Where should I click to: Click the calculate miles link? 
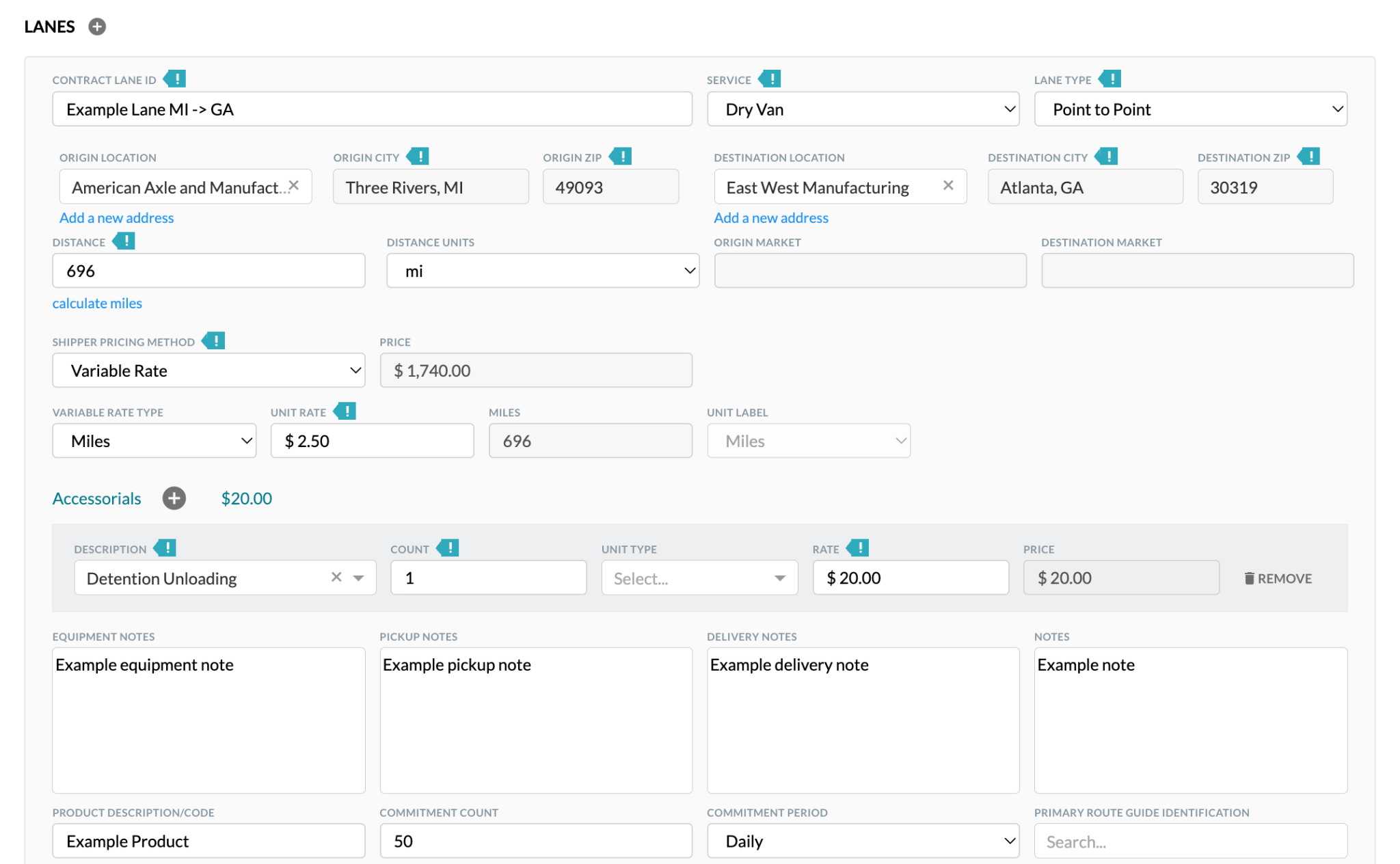click(x=97, y=303)
